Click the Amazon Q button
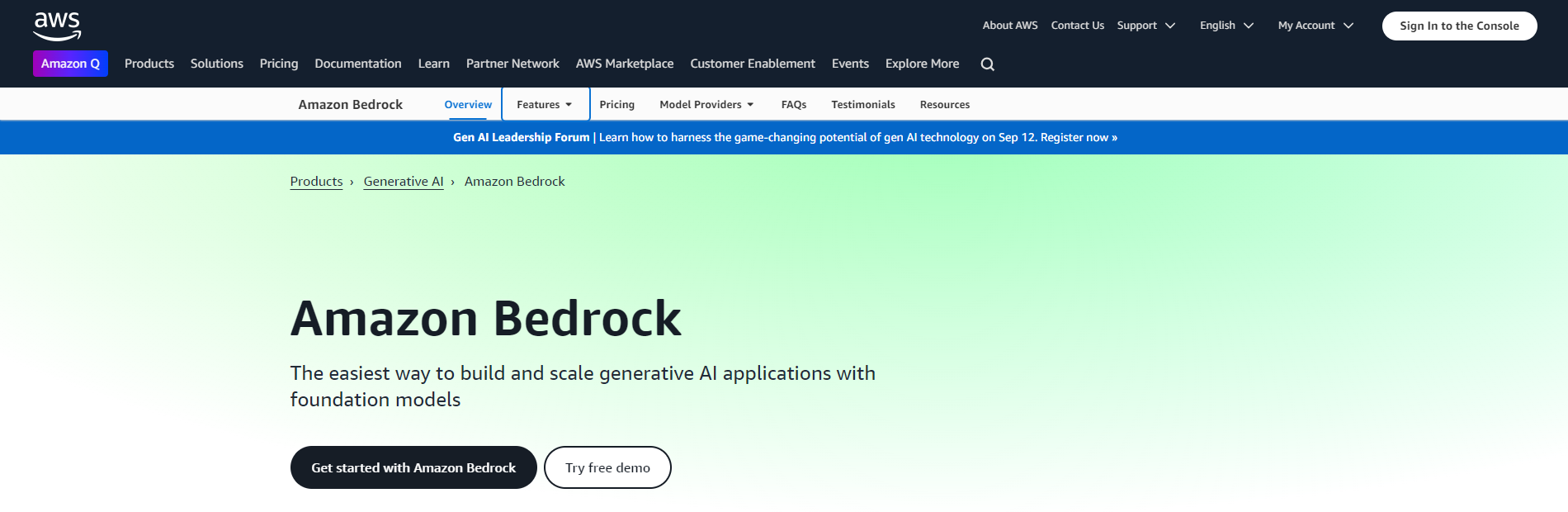Screen dimensions: 1568x512 click(x=70, y=64)
